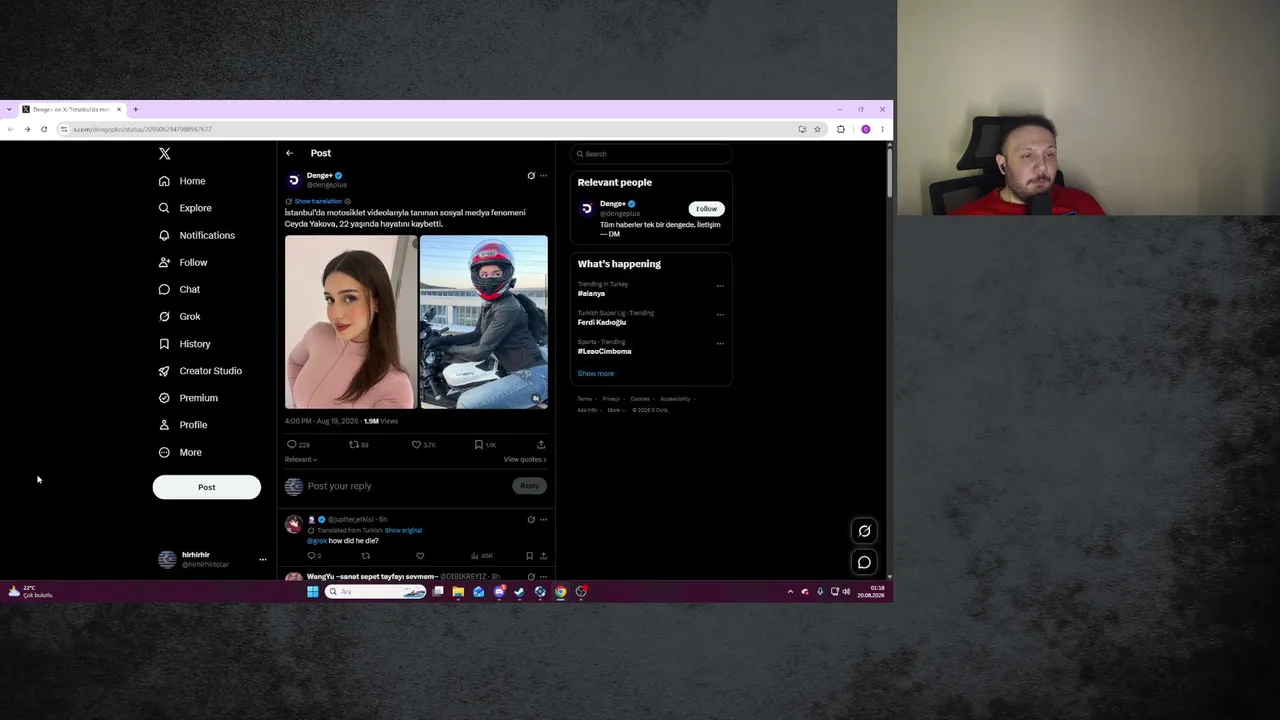Open Creator Studio in the sidebar
The width and height of the screenshot is (1280, 720).
point(200,371)
